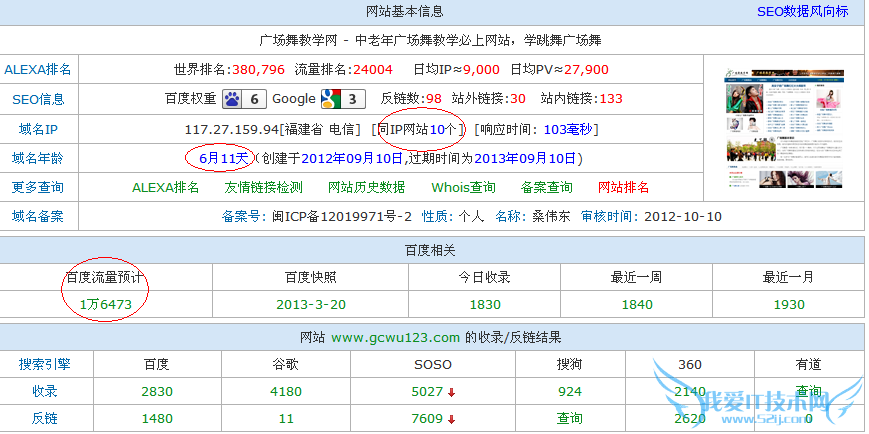Click the 谷歌 column header
This screenshot has height=434, width=869.
point(286,364)
